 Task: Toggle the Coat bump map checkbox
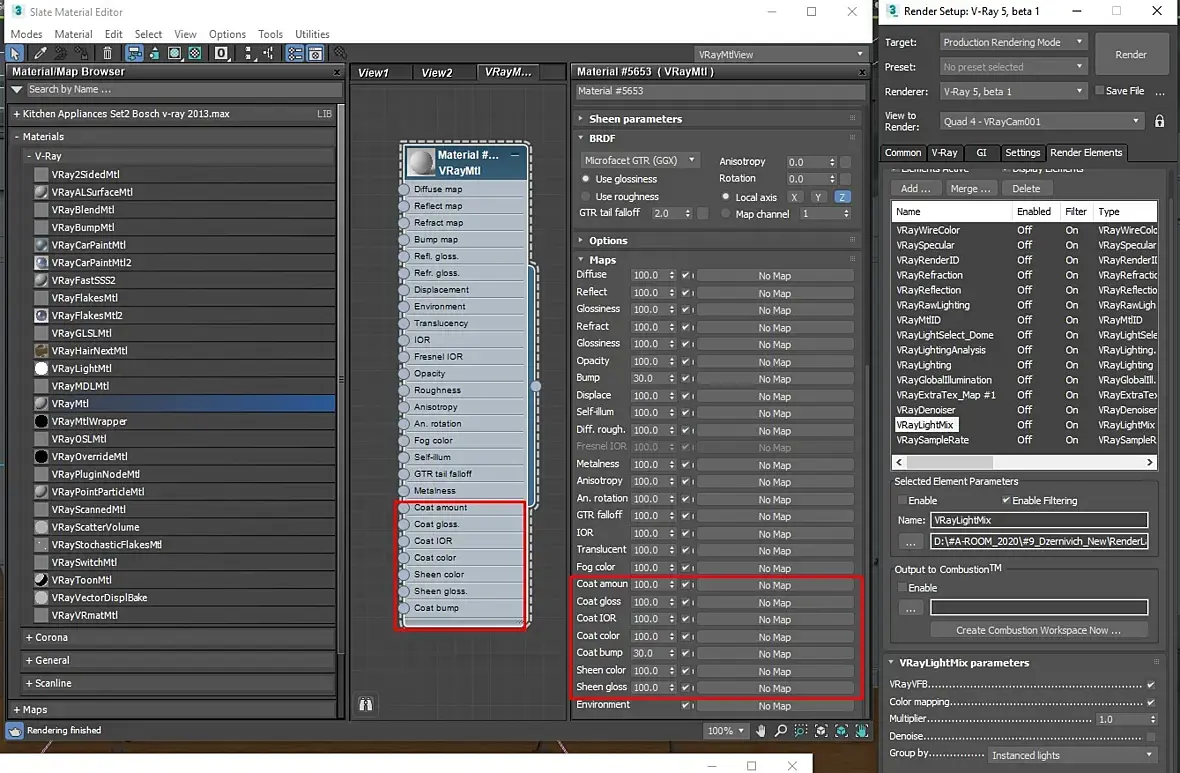(686, 653)
